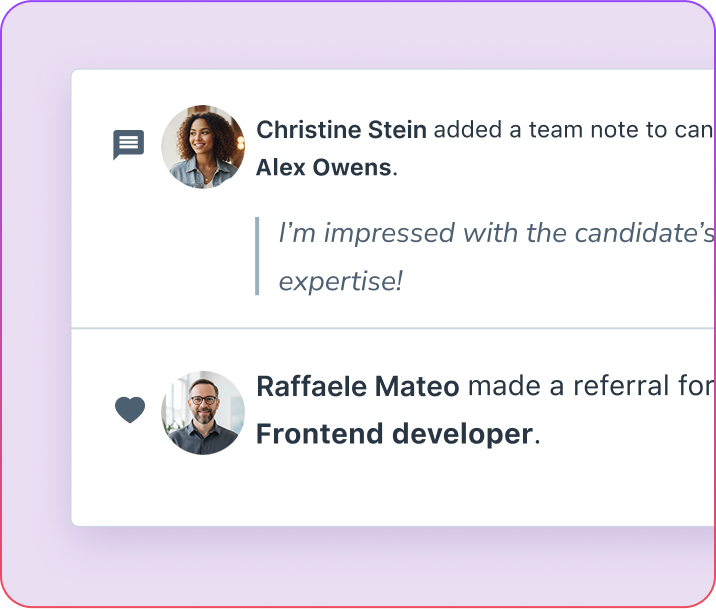Click the team note chat bubble icon

click(129, 145)
